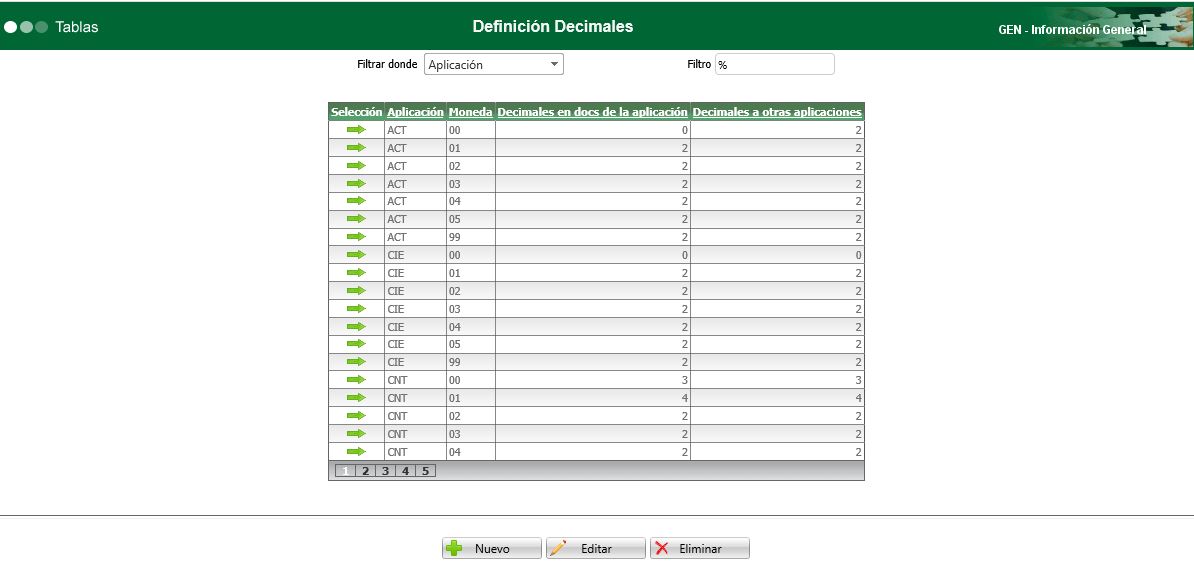The image size is (1194, 587).
Task: Open the Filtrar donde Aplicación dropdown
Action: click(493, 65)
